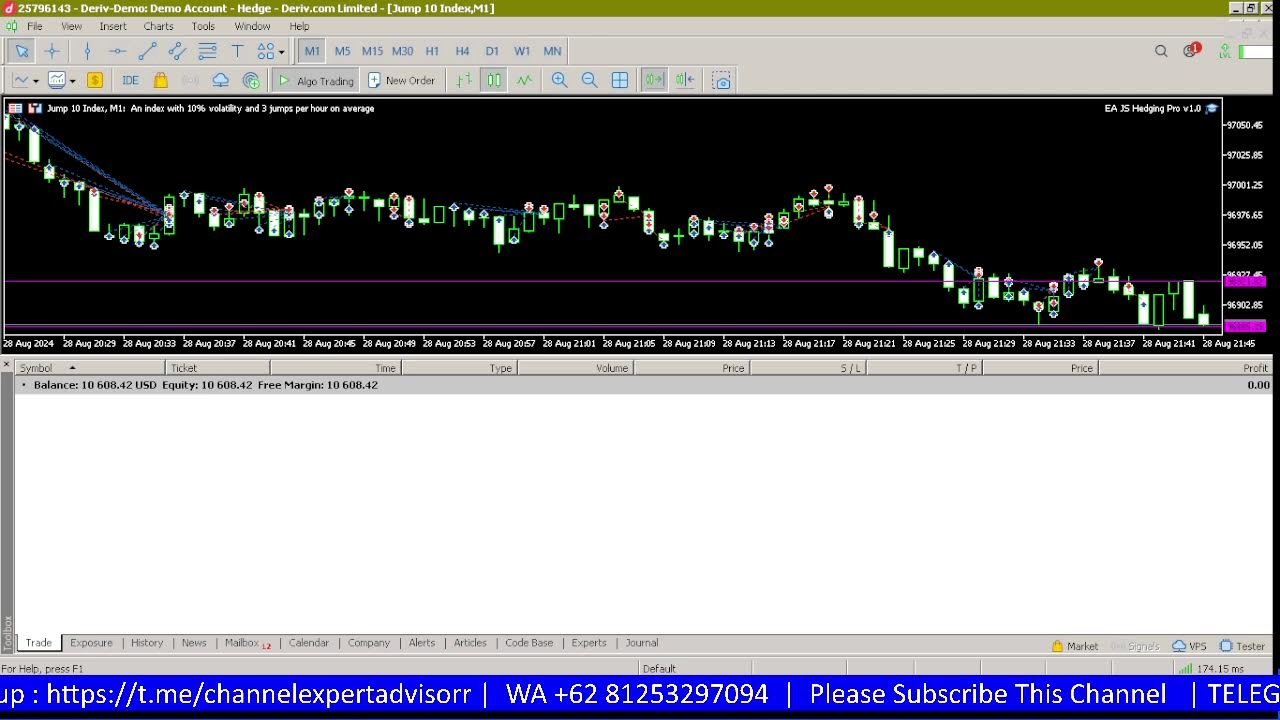Switch to the History tab
This screenshot has width=1280, height=720.
[x=147, y=643]
